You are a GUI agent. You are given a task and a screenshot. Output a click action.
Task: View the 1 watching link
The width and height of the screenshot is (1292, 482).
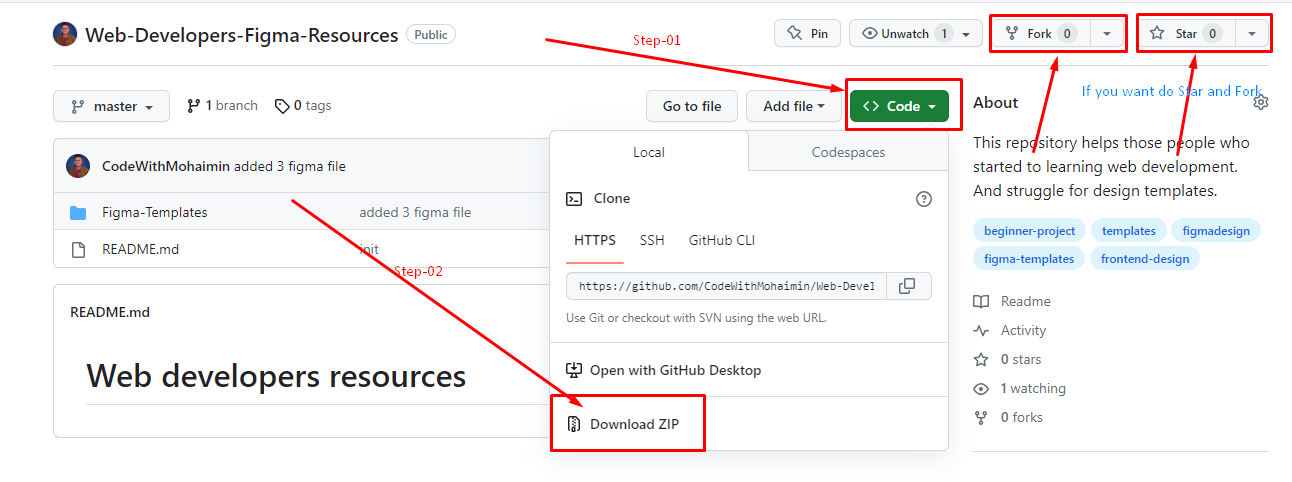[x=1020, y=388]
